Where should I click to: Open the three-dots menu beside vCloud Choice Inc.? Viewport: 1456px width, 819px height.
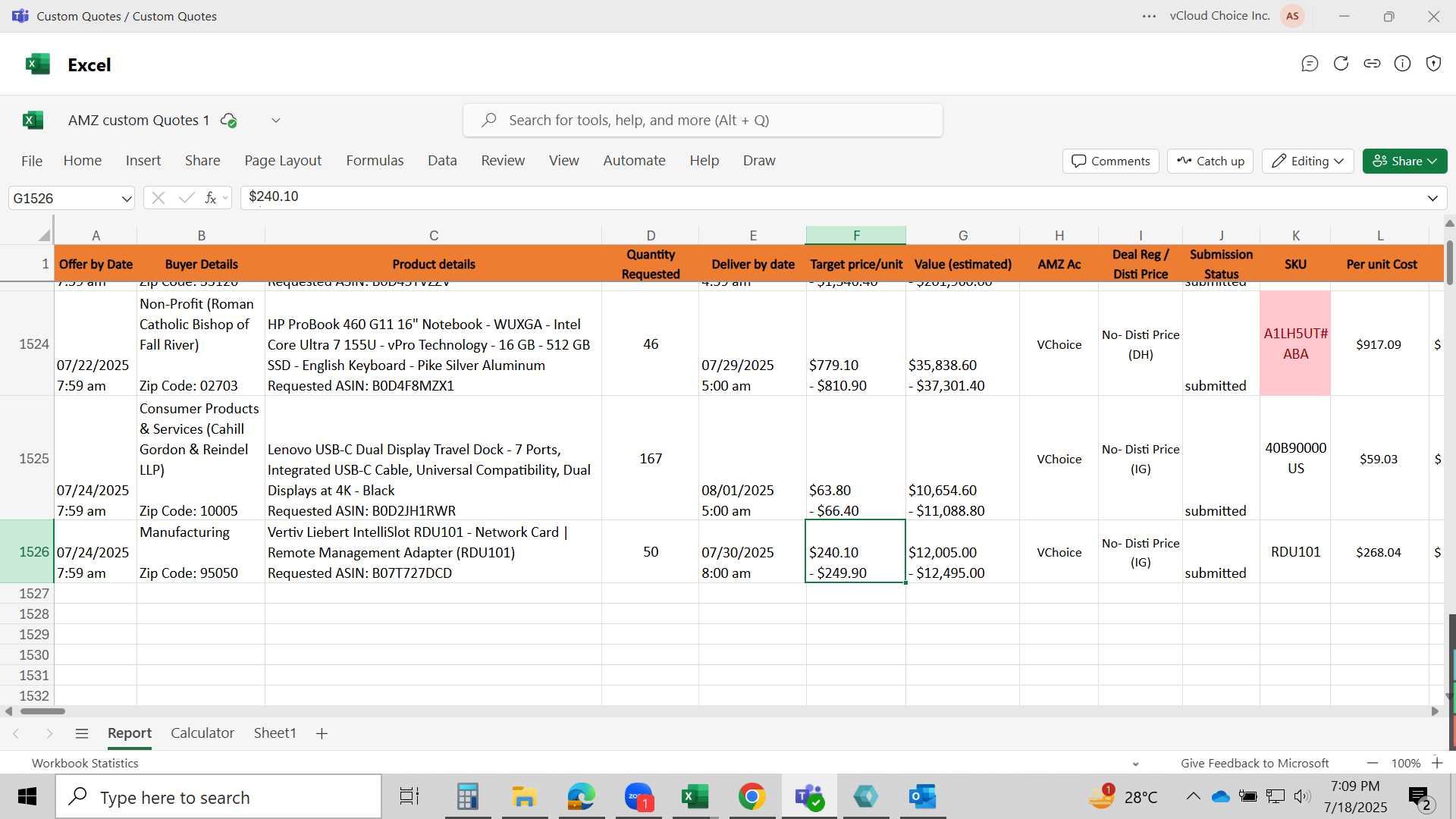point(1149,16)
